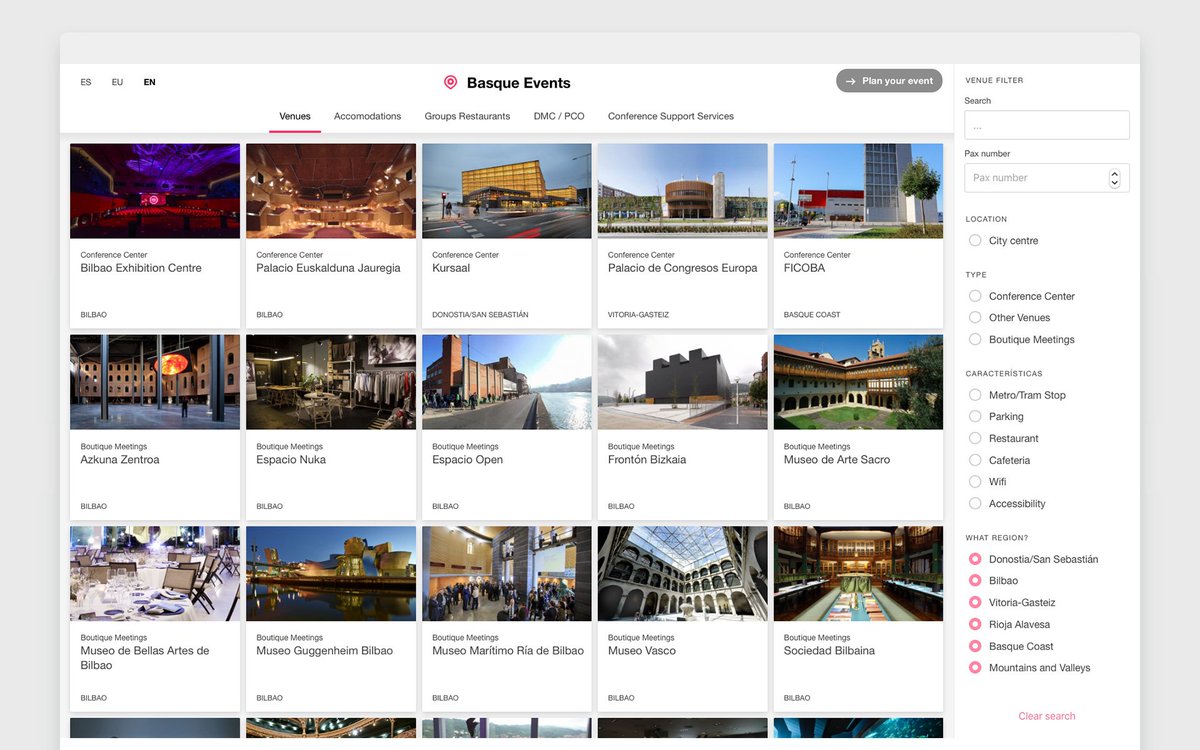This screenshot has height=750, width=1200.
Task: Go to the DMC / PCO tab
Action: tap(559, 116)
